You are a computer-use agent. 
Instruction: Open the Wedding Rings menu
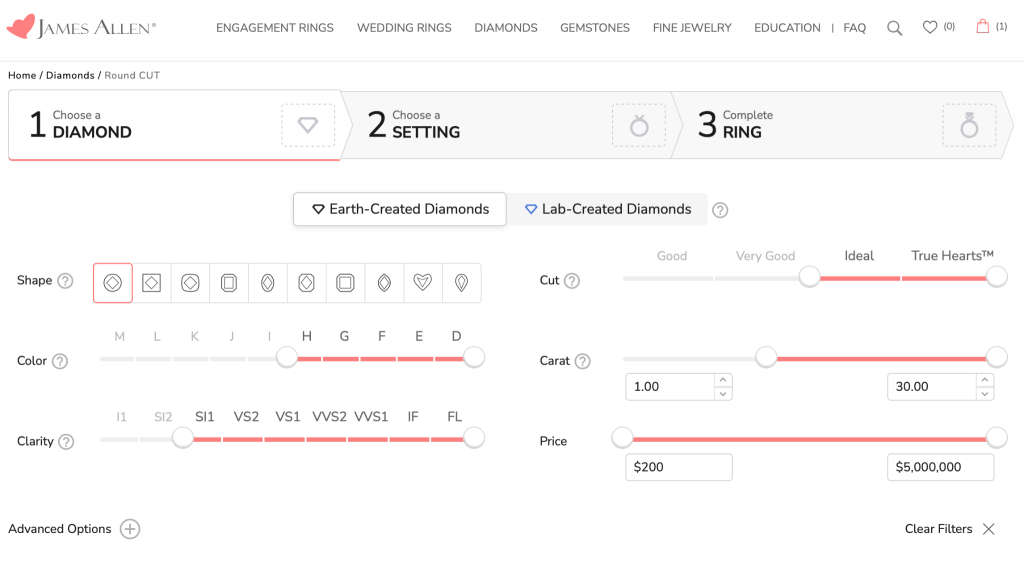coord(404,28)
